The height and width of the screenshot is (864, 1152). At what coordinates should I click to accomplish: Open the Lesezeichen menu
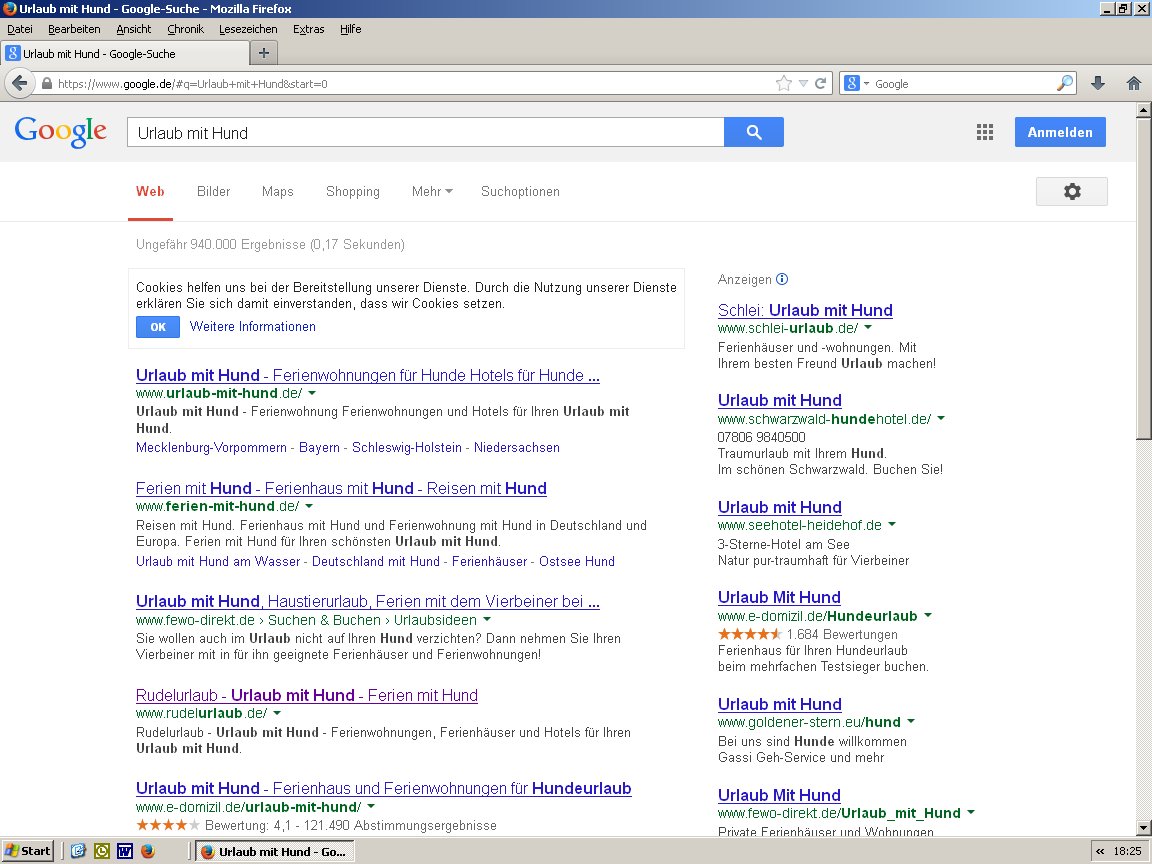click(x=248, y=29)
